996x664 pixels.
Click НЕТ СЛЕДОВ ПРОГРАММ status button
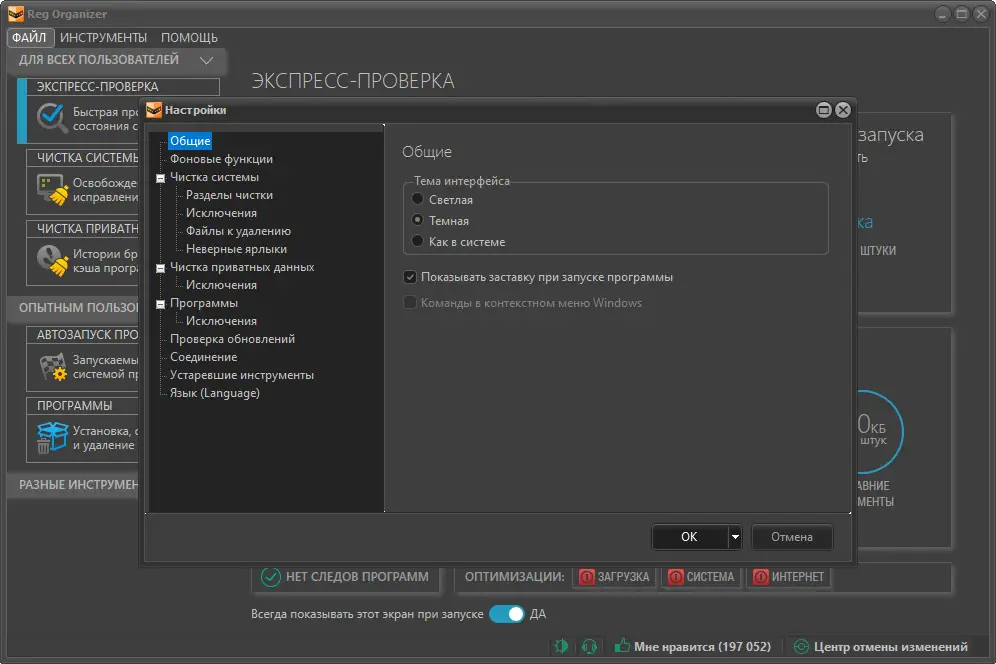coord(346,577)
